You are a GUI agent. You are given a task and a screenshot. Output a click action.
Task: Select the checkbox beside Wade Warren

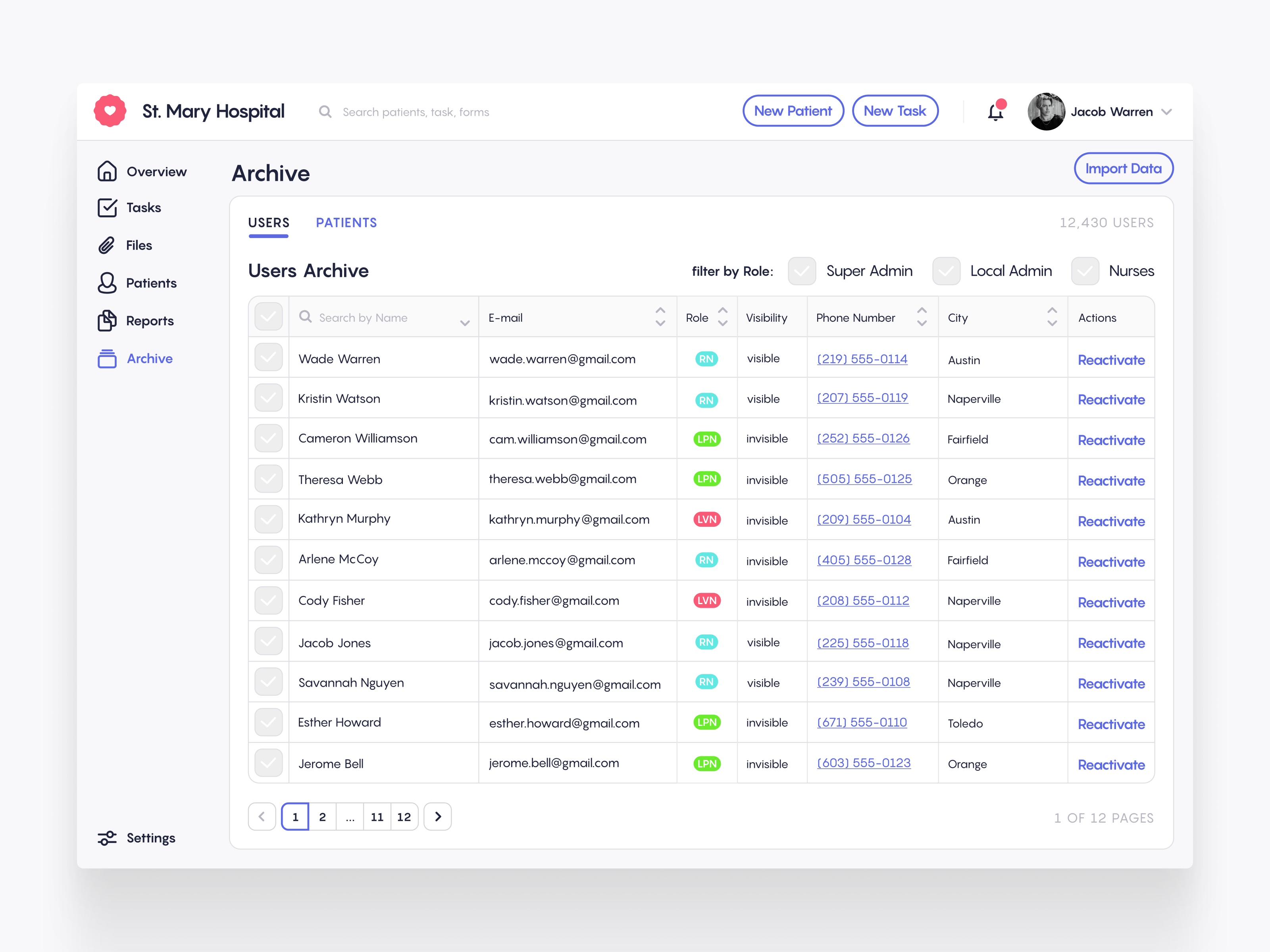pos(268,357)
